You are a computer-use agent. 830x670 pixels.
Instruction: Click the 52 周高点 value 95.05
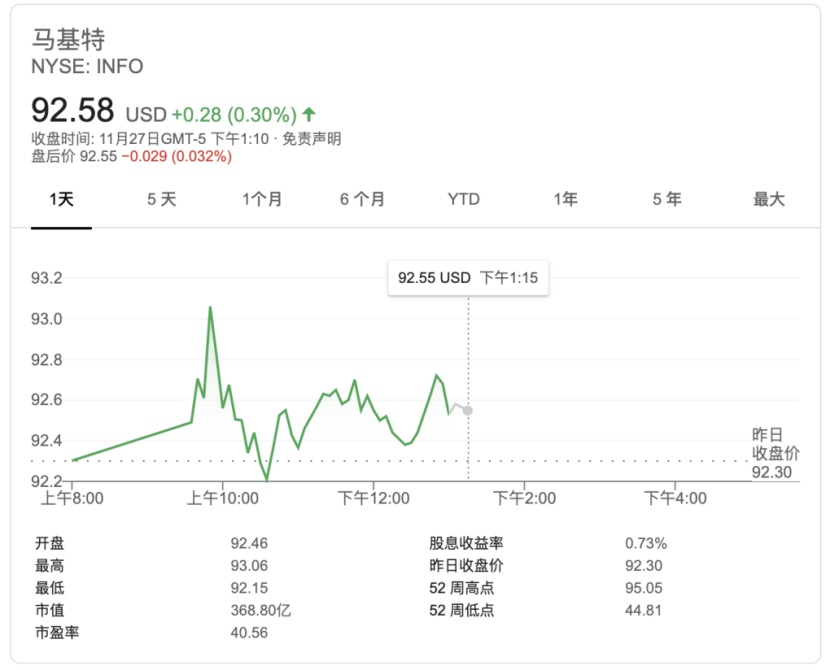coord(643,588)
